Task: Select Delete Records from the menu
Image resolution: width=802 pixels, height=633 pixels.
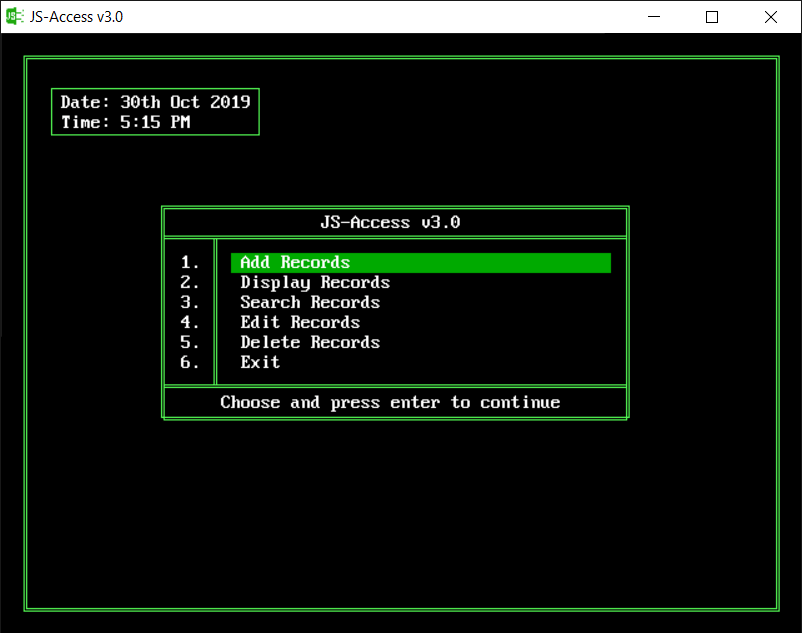Action: pyautogui.click(x=310, y=342)
